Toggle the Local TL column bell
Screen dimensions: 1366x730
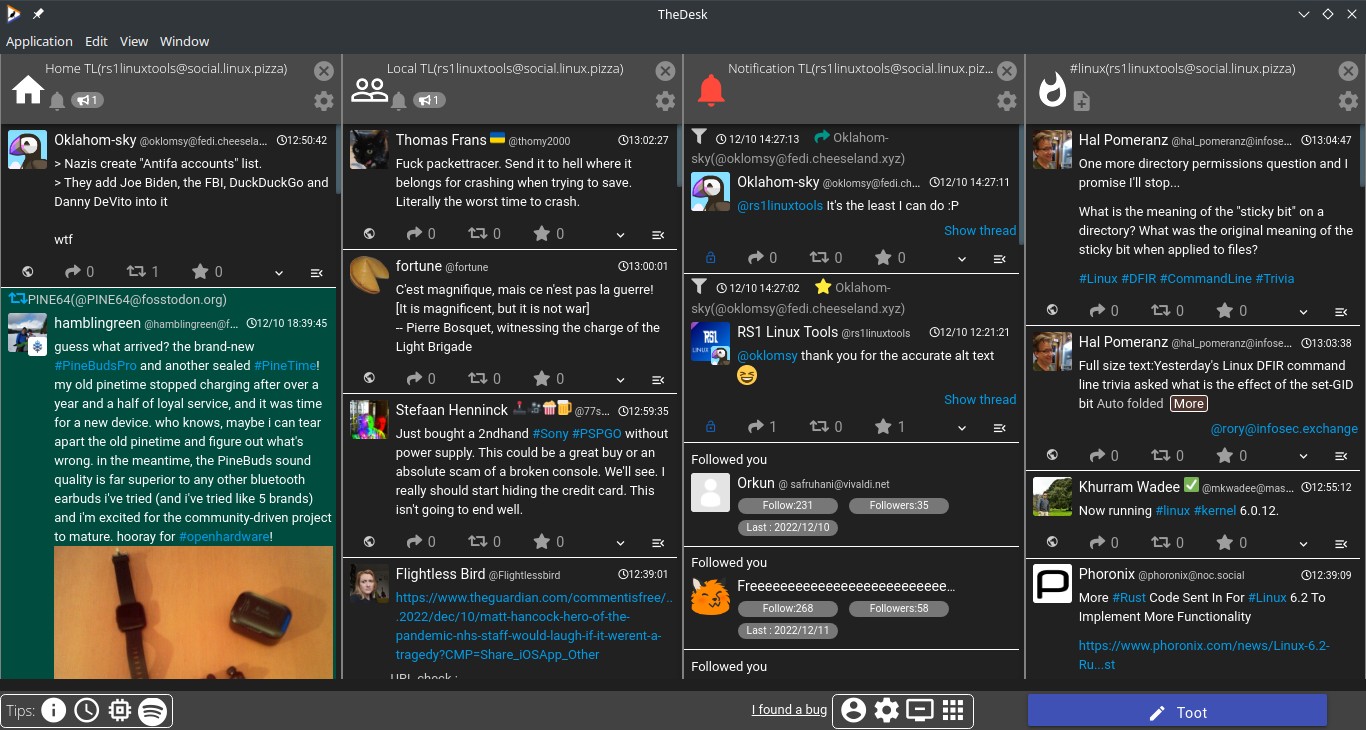(x=399, y=100)
